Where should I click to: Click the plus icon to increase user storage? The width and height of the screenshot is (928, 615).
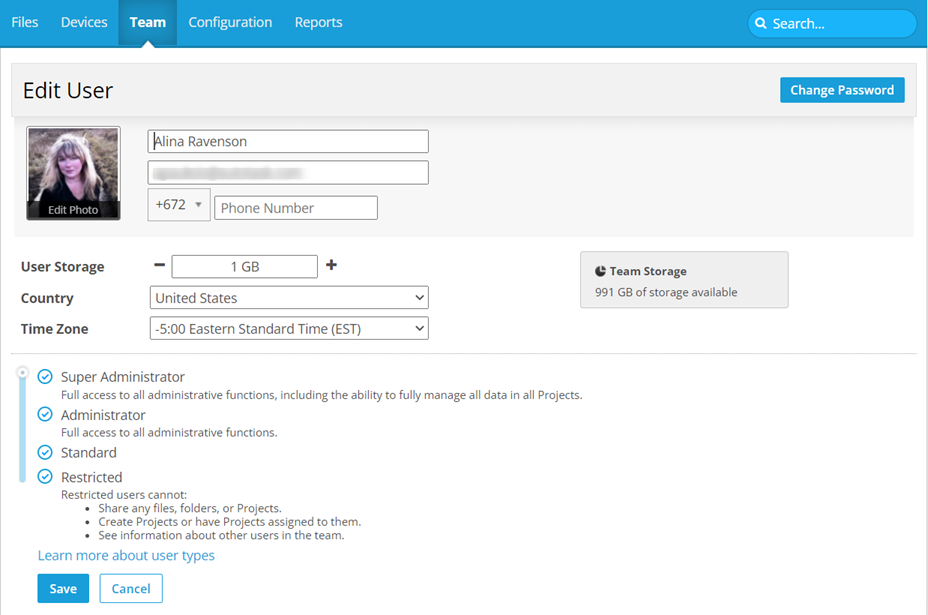click(x=332, y=266)
